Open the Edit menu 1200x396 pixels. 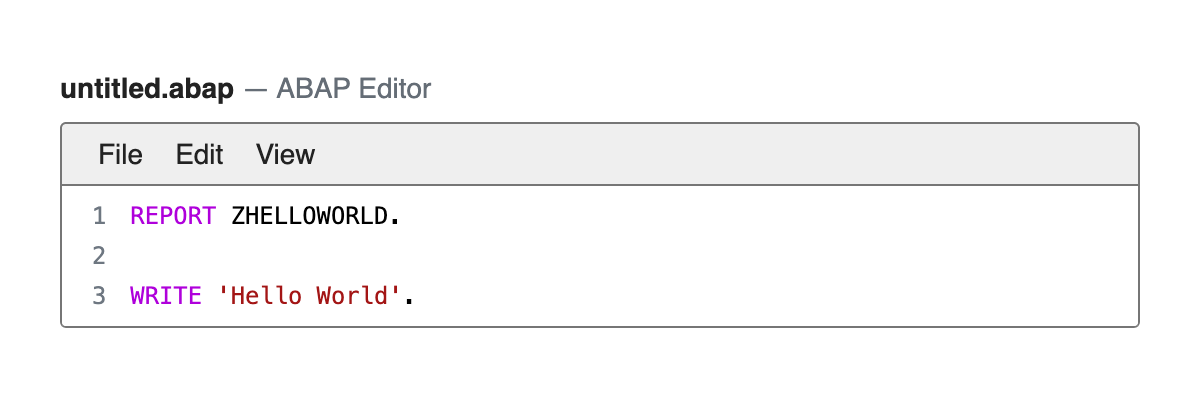tap(199, 154)
